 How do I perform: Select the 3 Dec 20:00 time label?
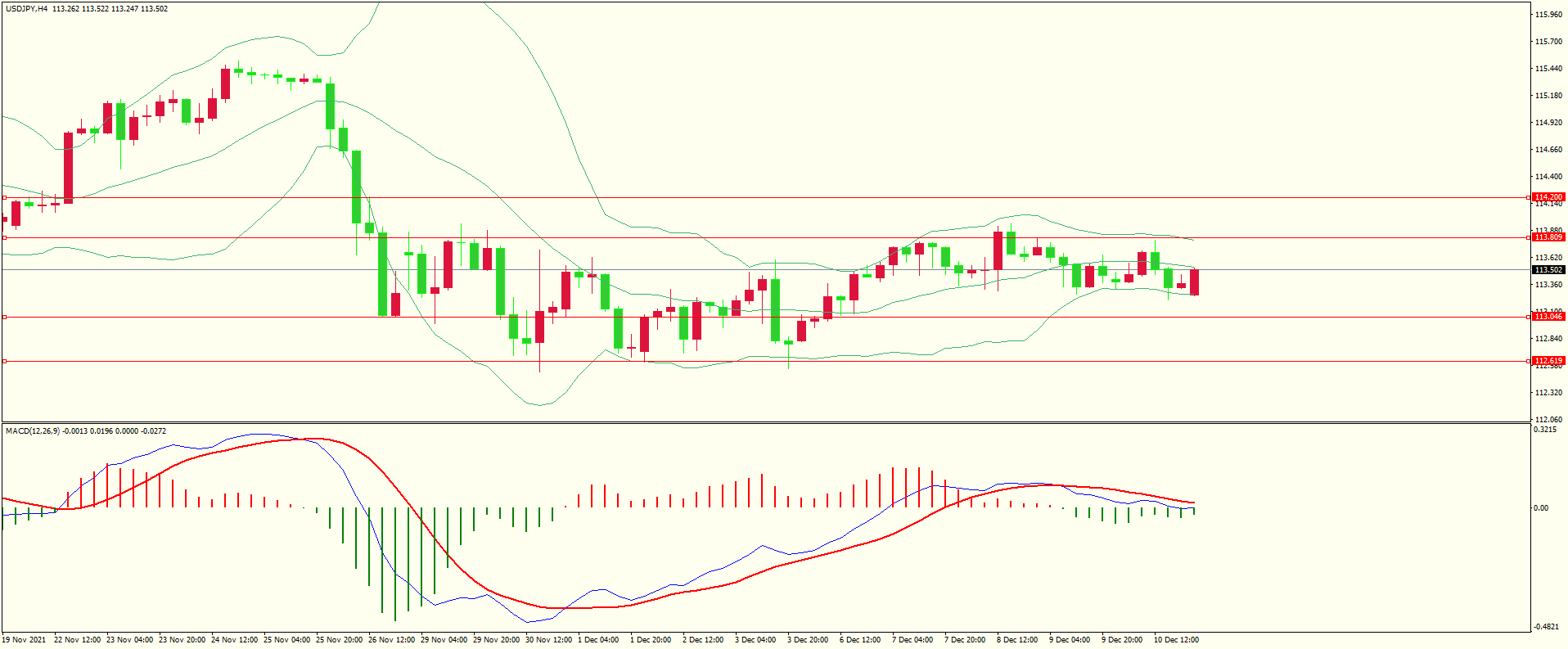pos(808,640)
